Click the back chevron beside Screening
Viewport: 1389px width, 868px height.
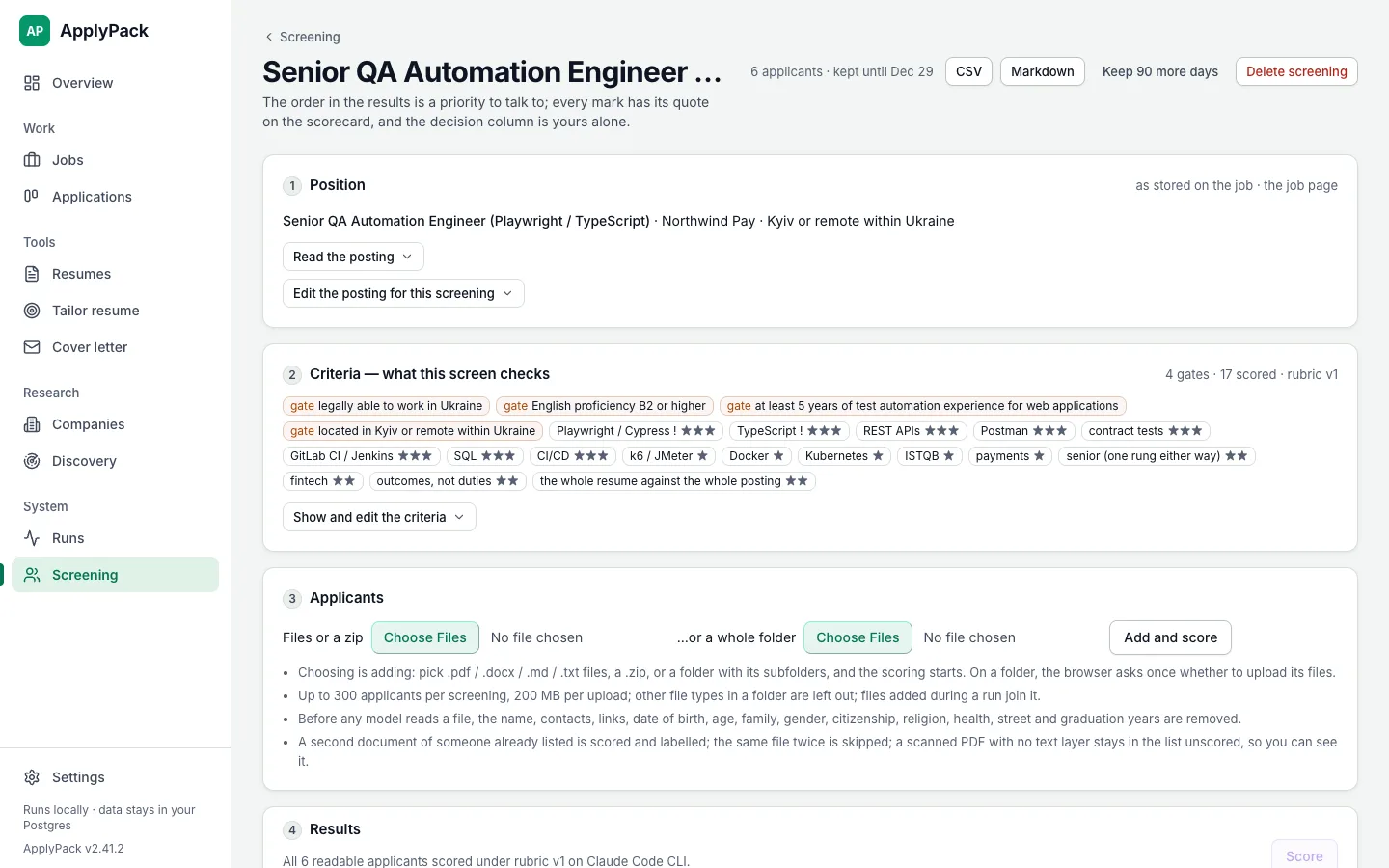[x=269, y=37]
